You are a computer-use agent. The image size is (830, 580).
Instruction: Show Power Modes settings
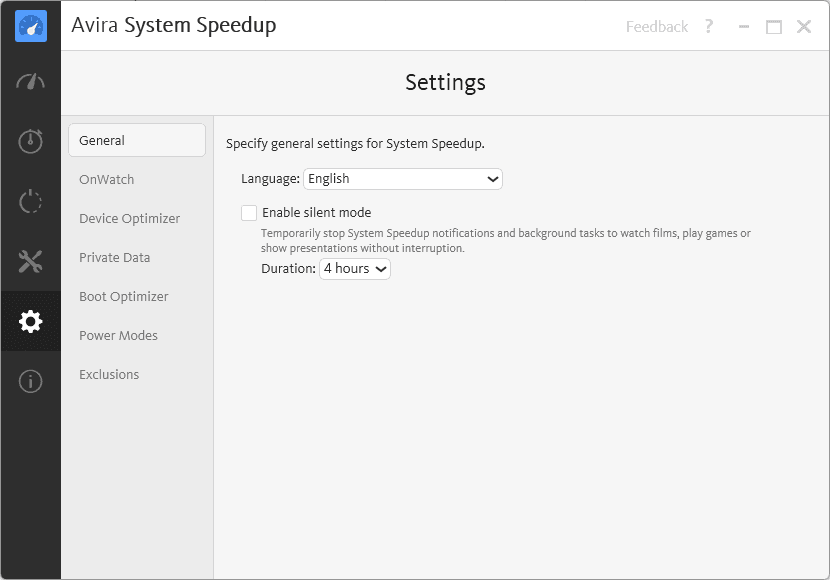119,336
